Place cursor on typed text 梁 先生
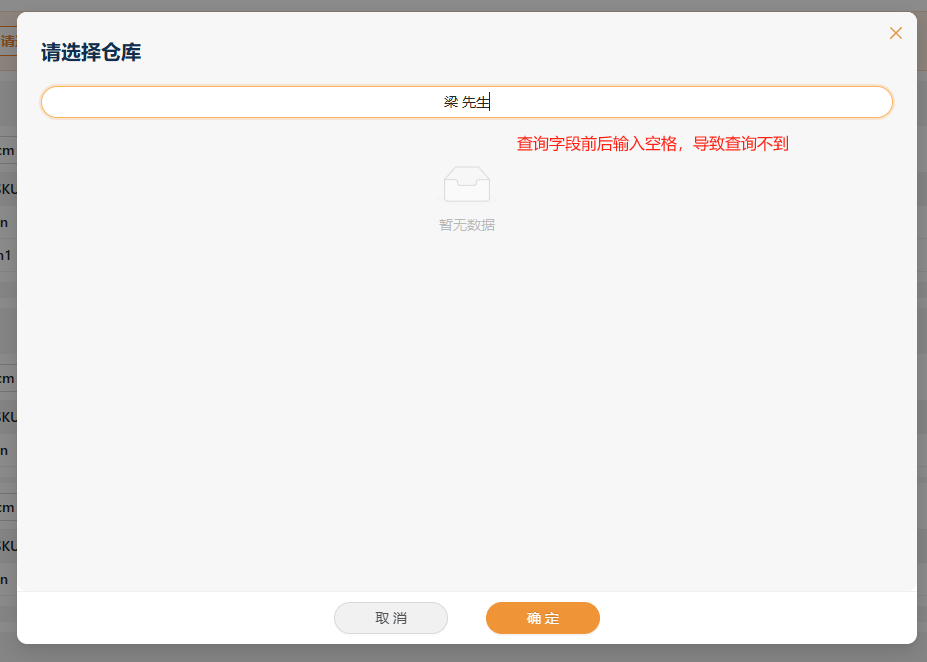Image resolution: width=927 pixels, height=662 pixels. (466, 102)
